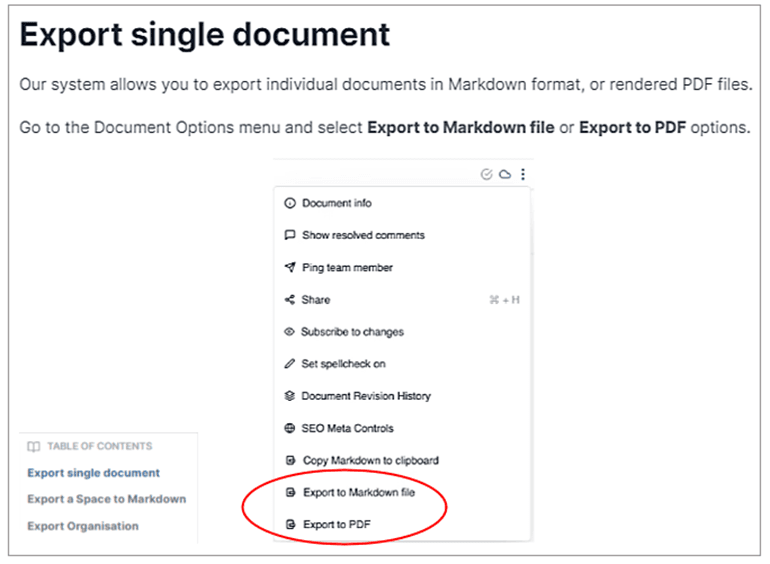Click bold Export to PDF text in paragraph
Viewport: 770px width, 564px height.
(x=633, y=128)
